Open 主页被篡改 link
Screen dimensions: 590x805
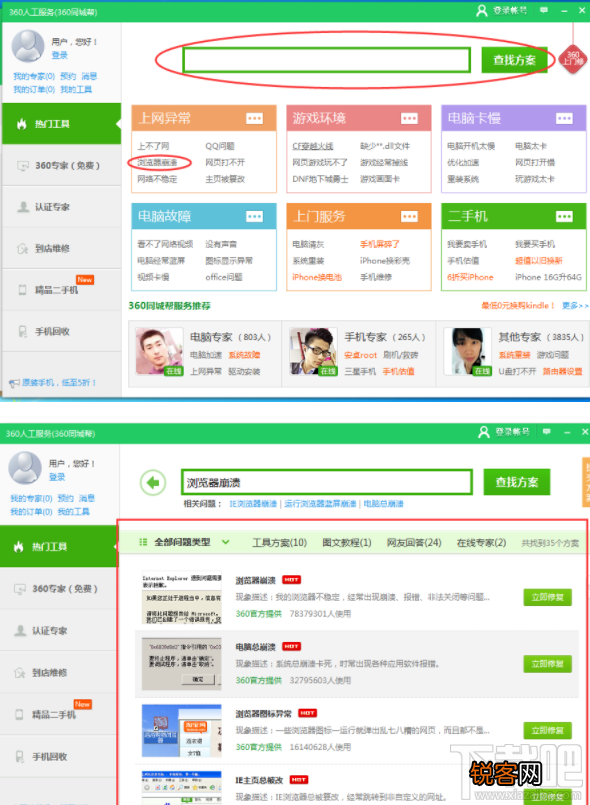click(225, 179)
